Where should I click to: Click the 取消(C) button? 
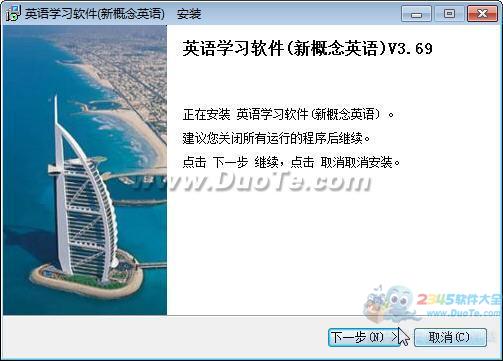[450, 337]
